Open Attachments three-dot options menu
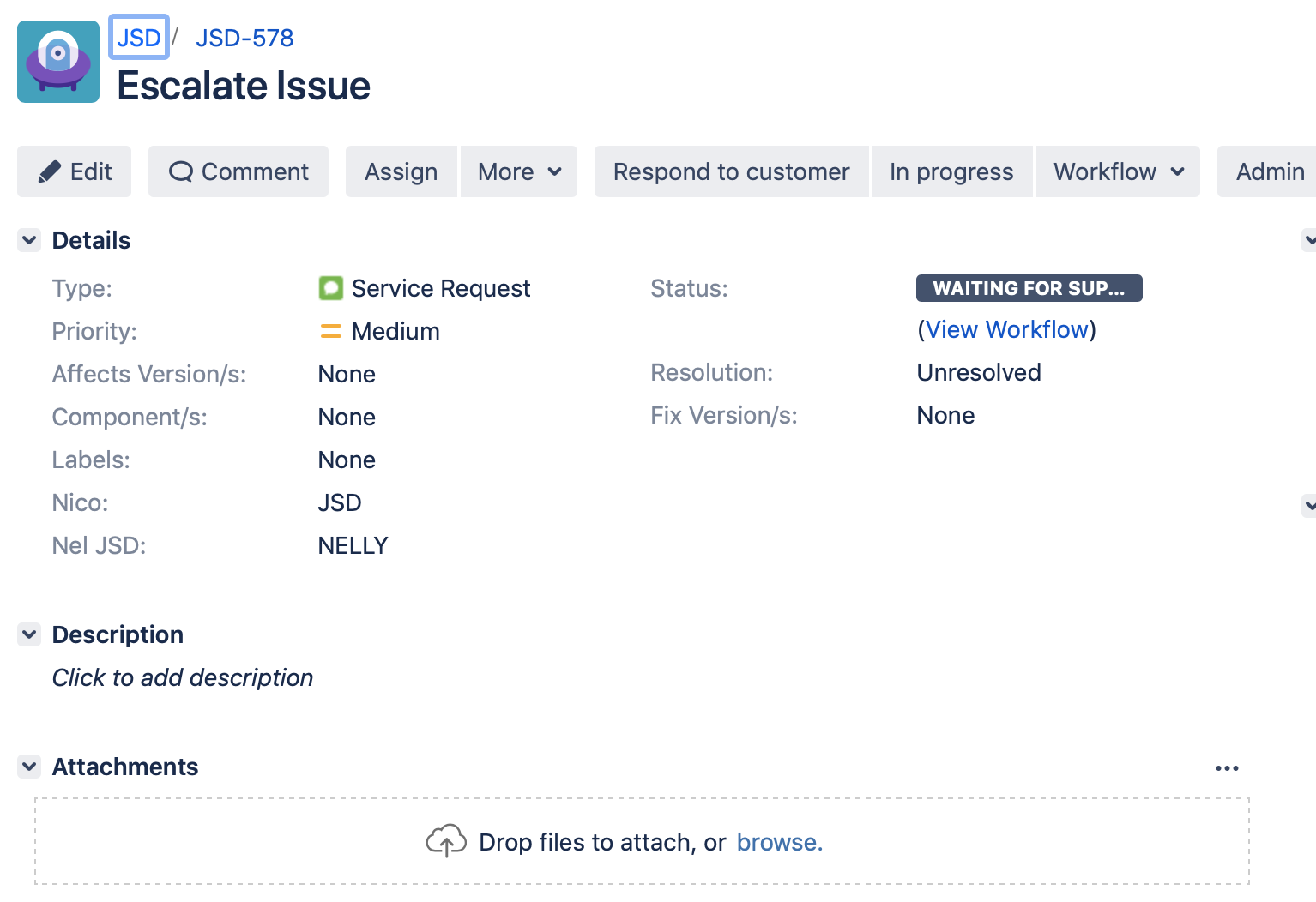The image size is (1316, 902). [1227, 768]
